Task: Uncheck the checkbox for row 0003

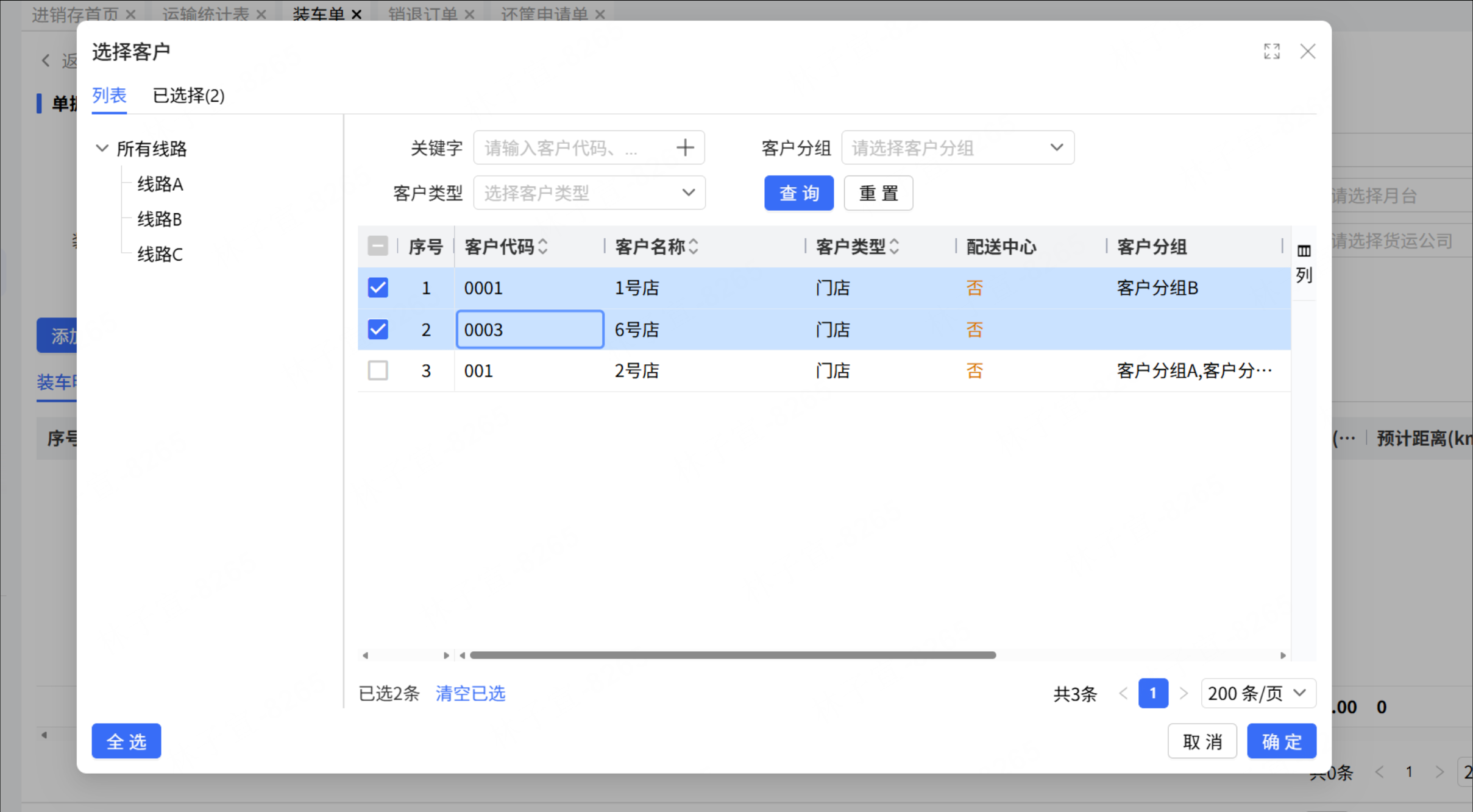Action: (x=378, y=330)
